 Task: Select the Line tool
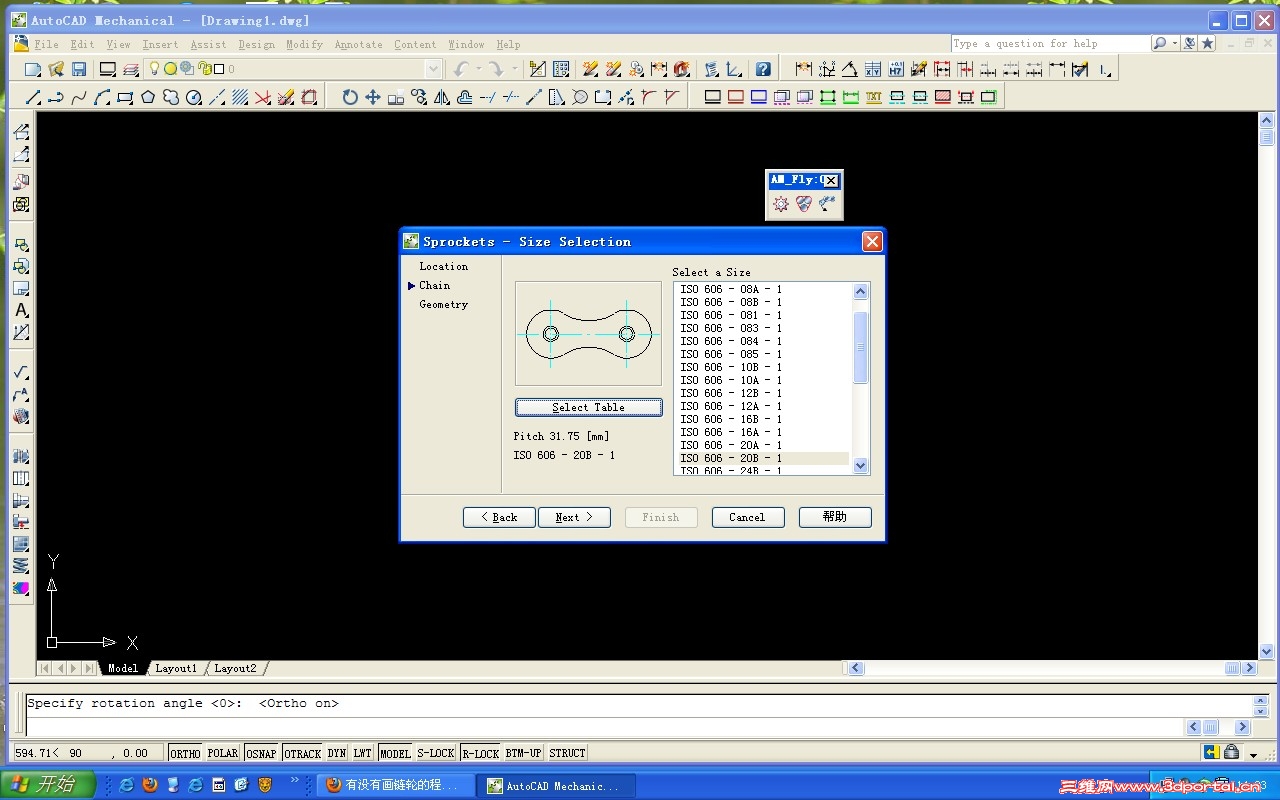pos(33,97)
